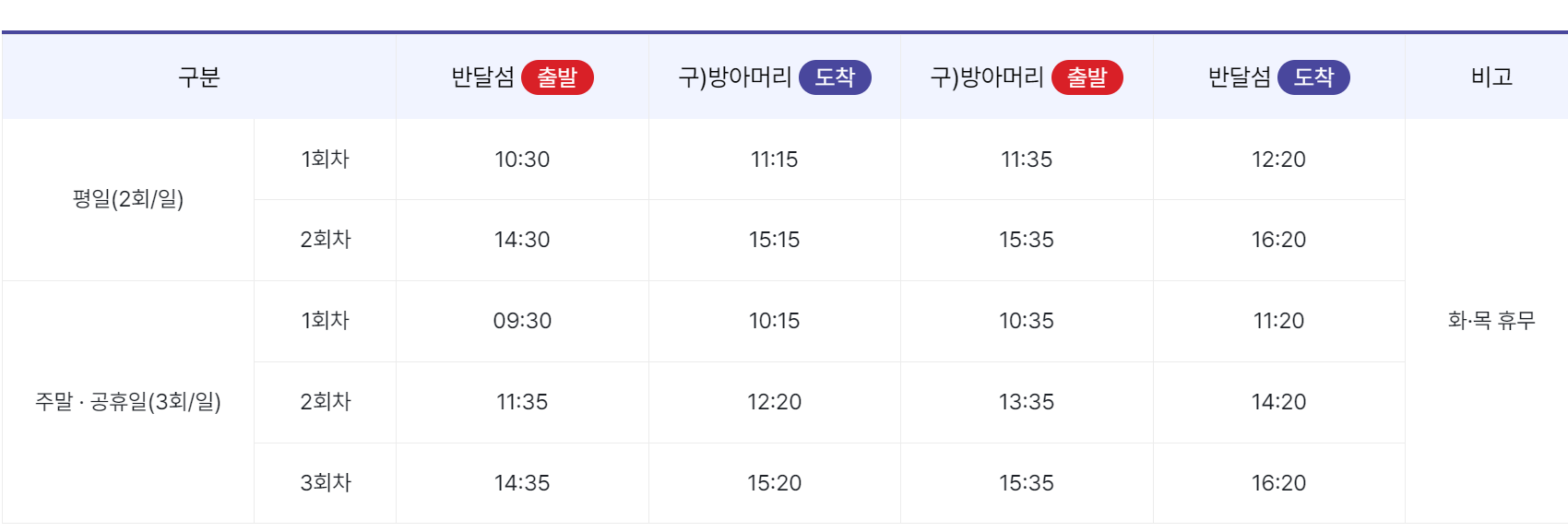Click the 주말 · 공휴일(3회/일) row label
Image resolution: width=1568 pixels, height=532 pixels.
[128, 402]
